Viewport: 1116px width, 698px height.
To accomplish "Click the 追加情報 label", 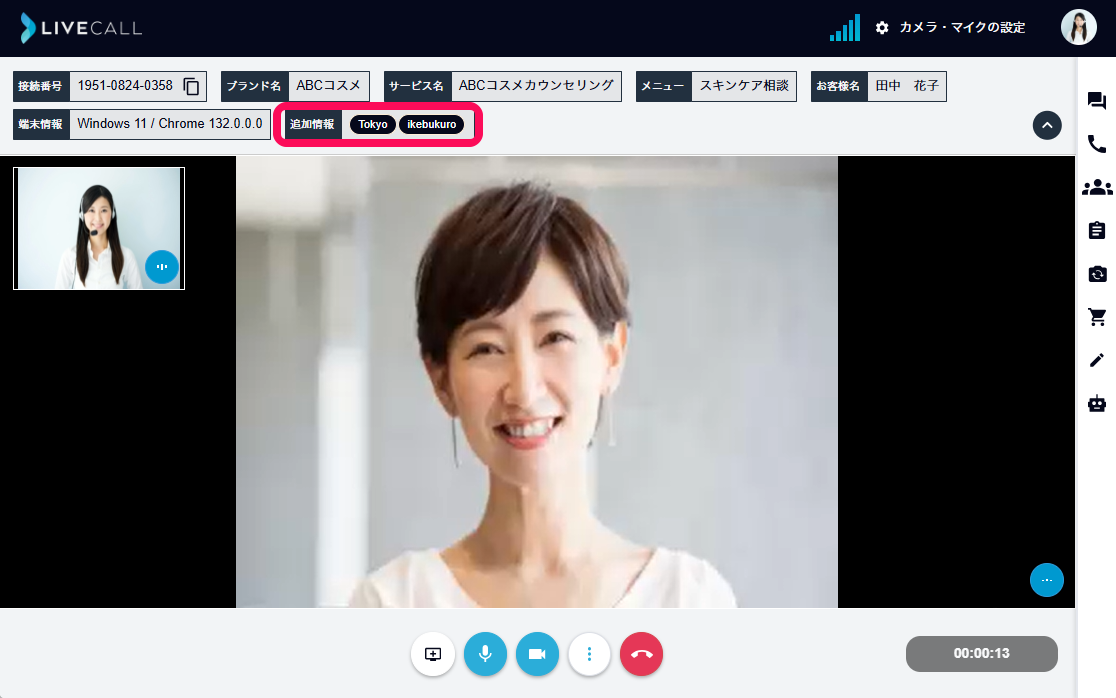I will click(312, 125).
